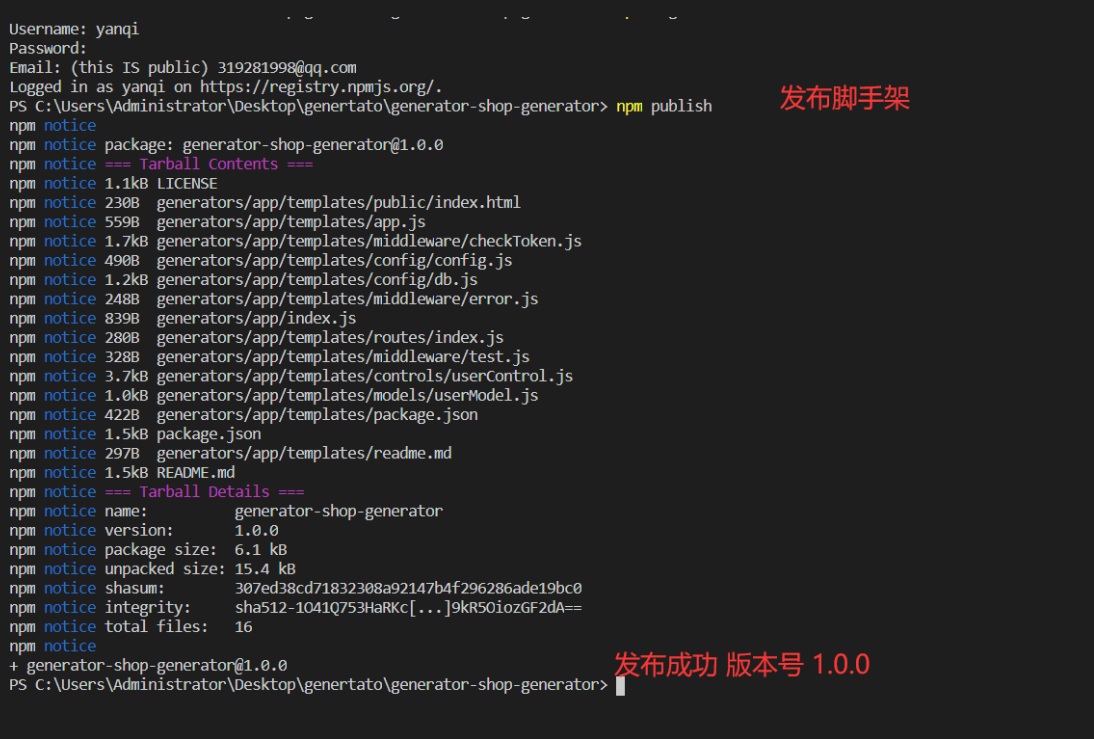Click the middleware/test.js file path
The height and width of the screenshot is (739, 1094).
point(343,357)
